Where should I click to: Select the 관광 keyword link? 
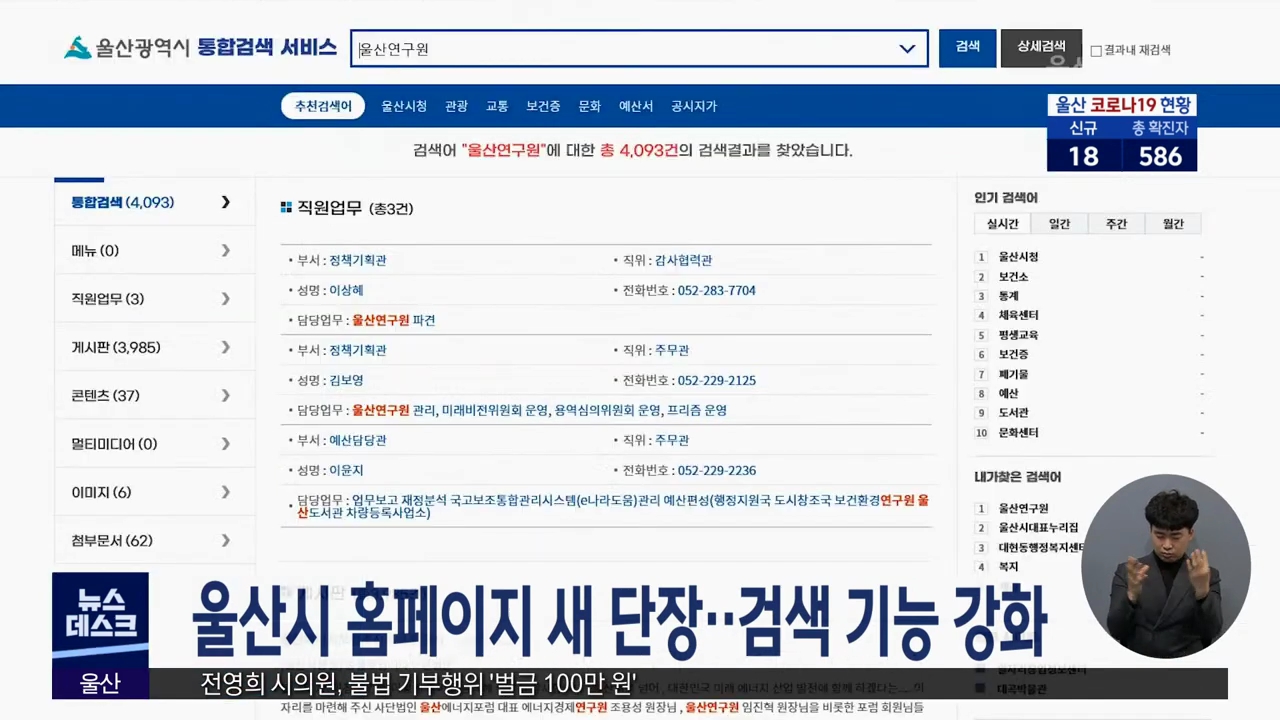pos(456,106)
